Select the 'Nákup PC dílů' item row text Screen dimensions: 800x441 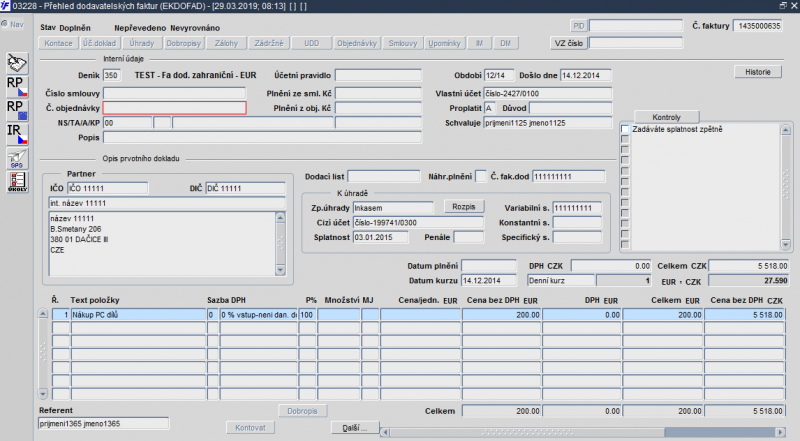click(x=95, y=315)
